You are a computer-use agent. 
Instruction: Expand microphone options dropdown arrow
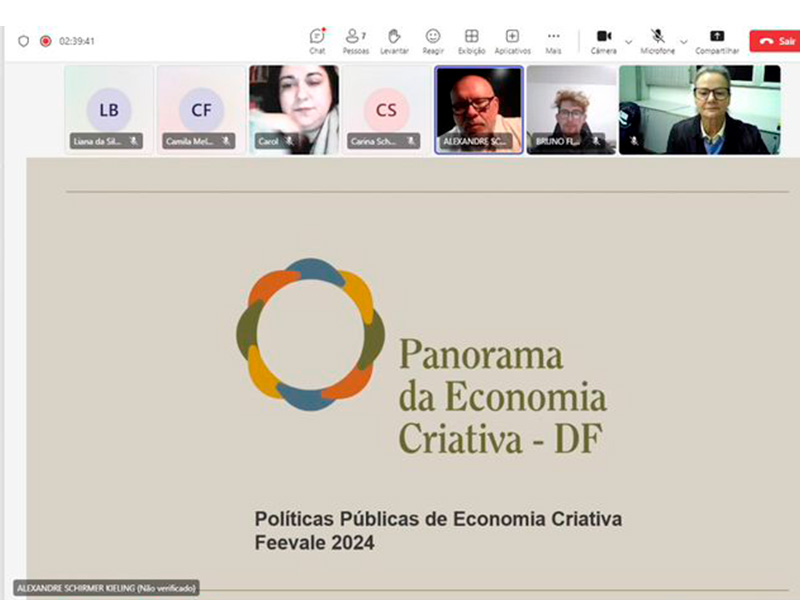tap(684, 42)
